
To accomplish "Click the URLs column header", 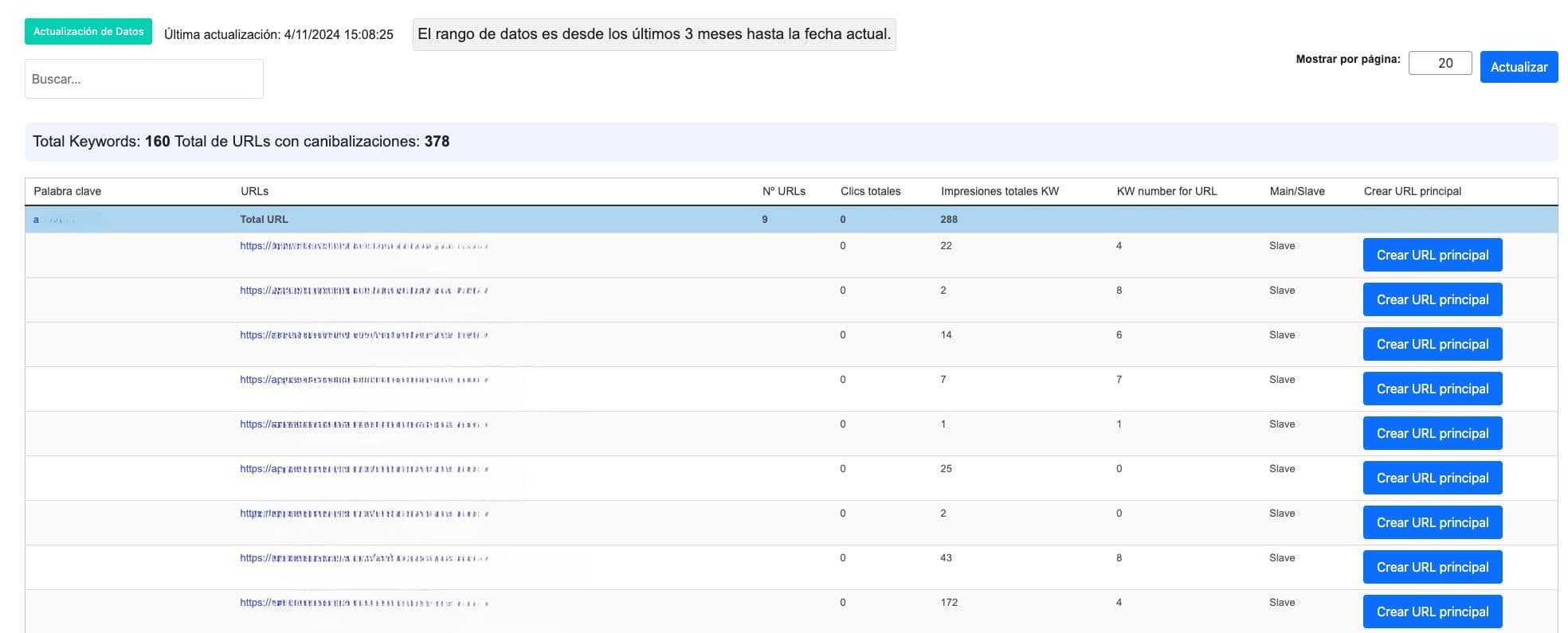I will pos(255,191).
